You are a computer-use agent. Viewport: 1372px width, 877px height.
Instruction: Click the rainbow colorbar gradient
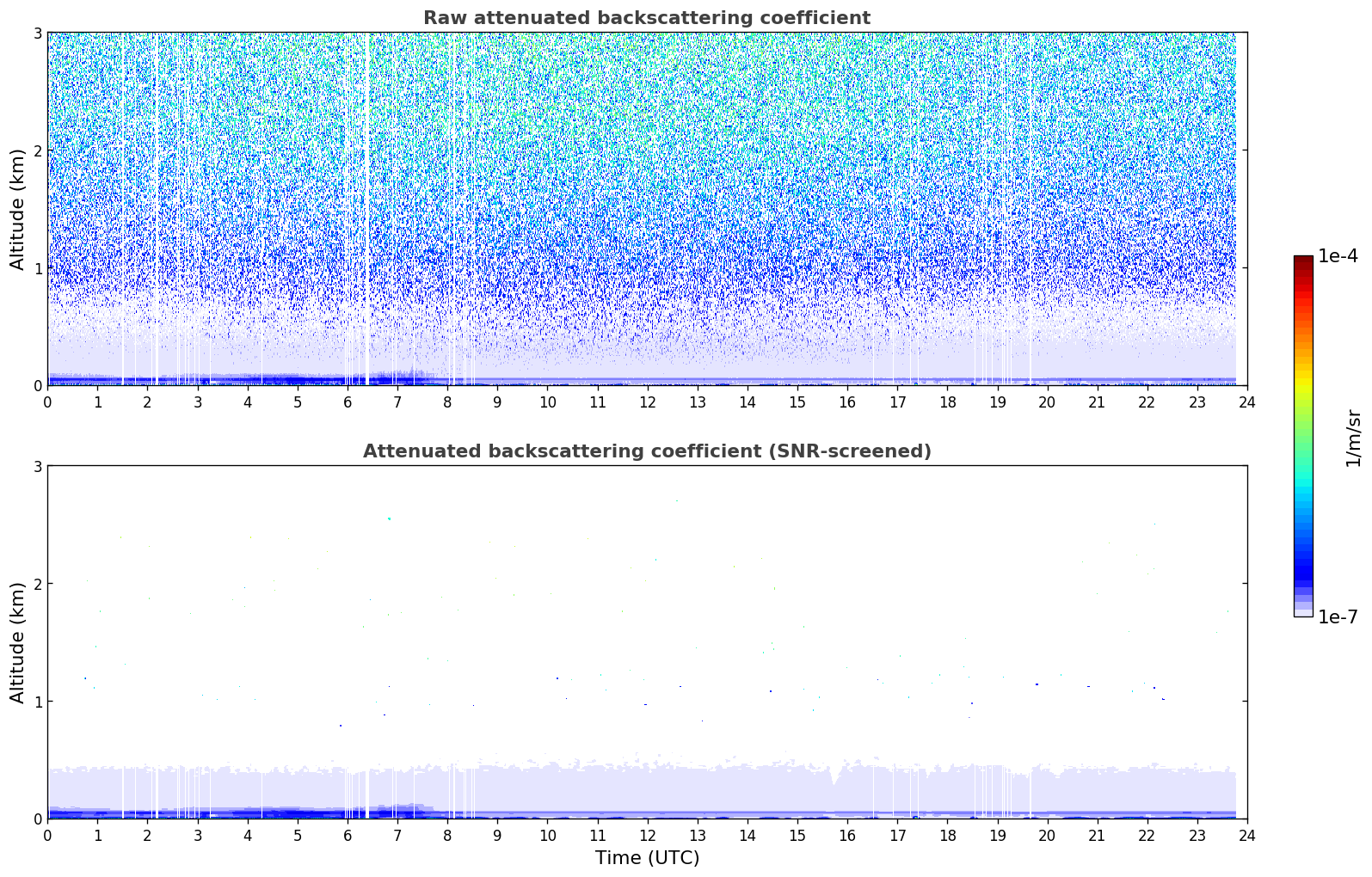click(1303, 436)
